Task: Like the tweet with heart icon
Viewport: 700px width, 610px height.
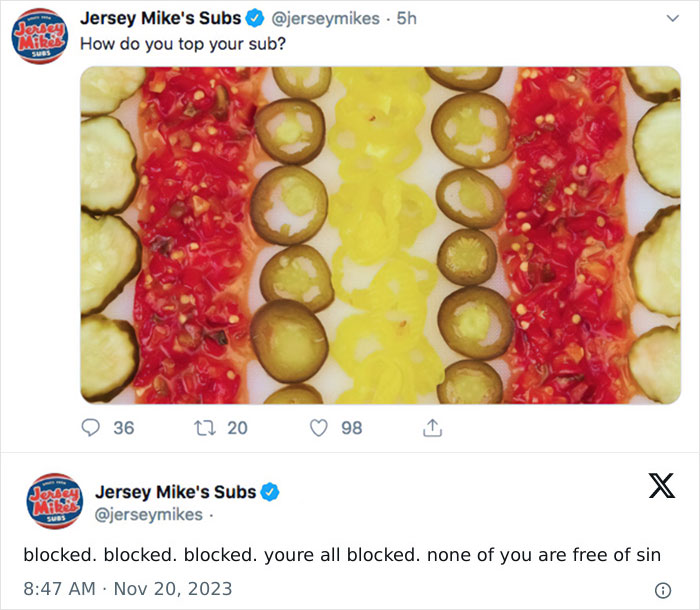Action: (319, 428)
